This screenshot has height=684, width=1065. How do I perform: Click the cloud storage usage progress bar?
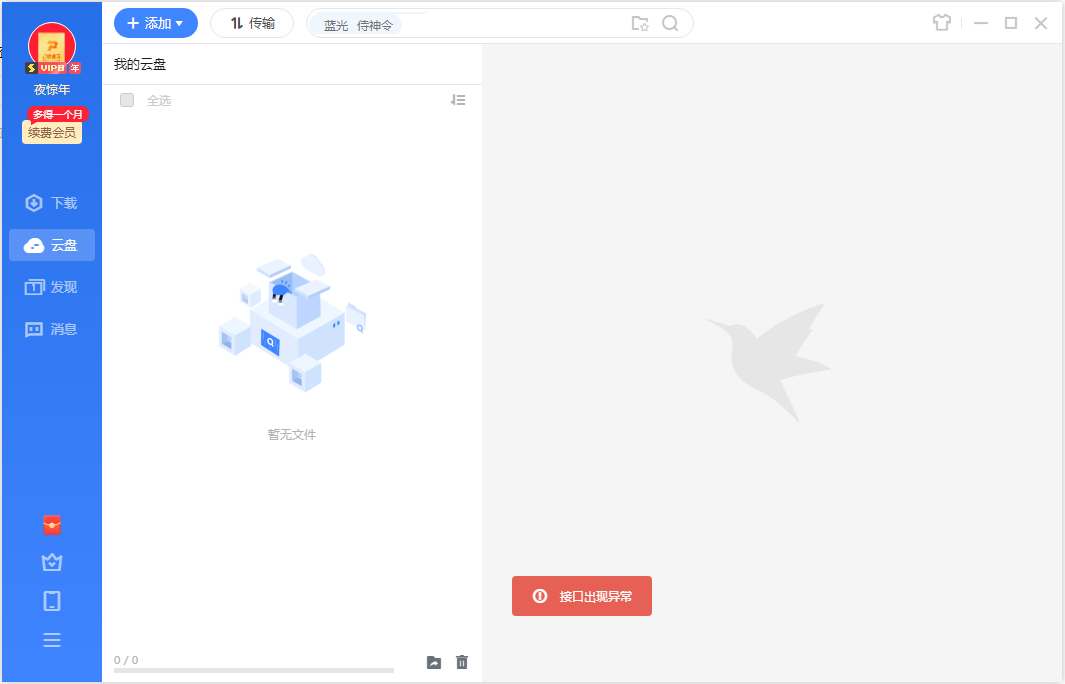pyautogui.click(x=254, y=670)
